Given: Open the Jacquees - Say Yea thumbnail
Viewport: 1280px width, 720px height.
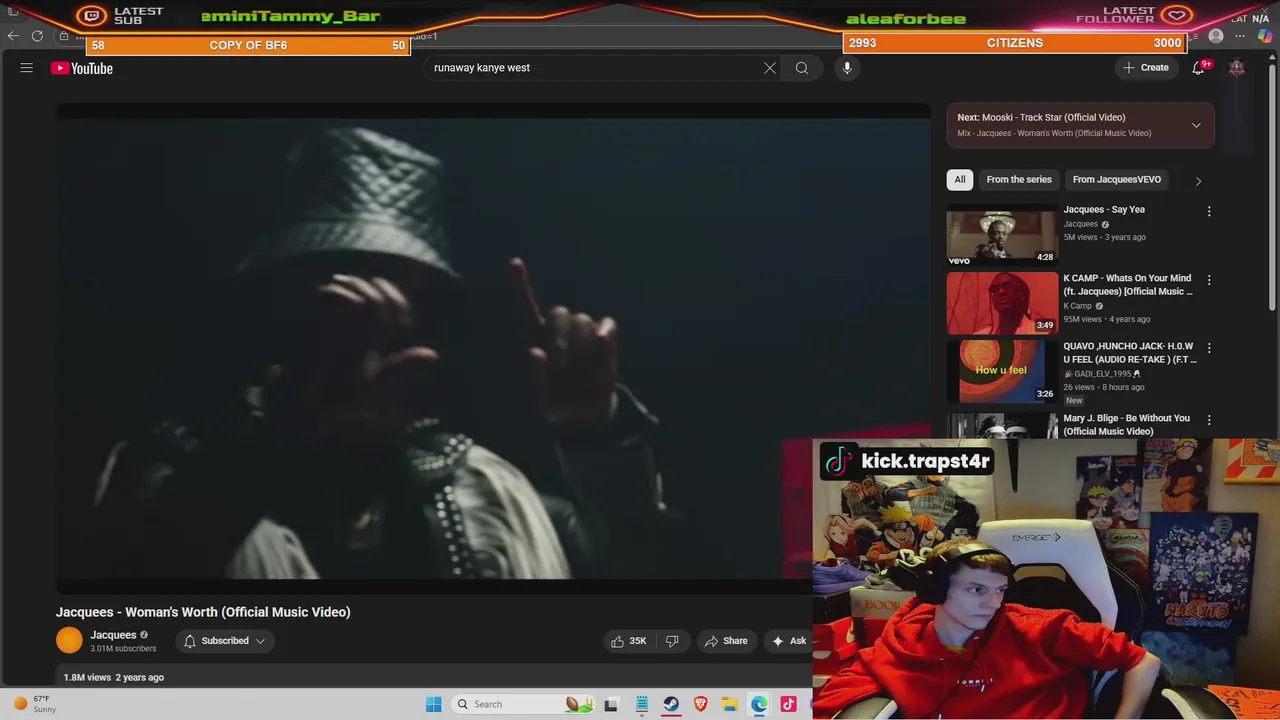Looking at the screenshot, I should [x=1002, y=235].
